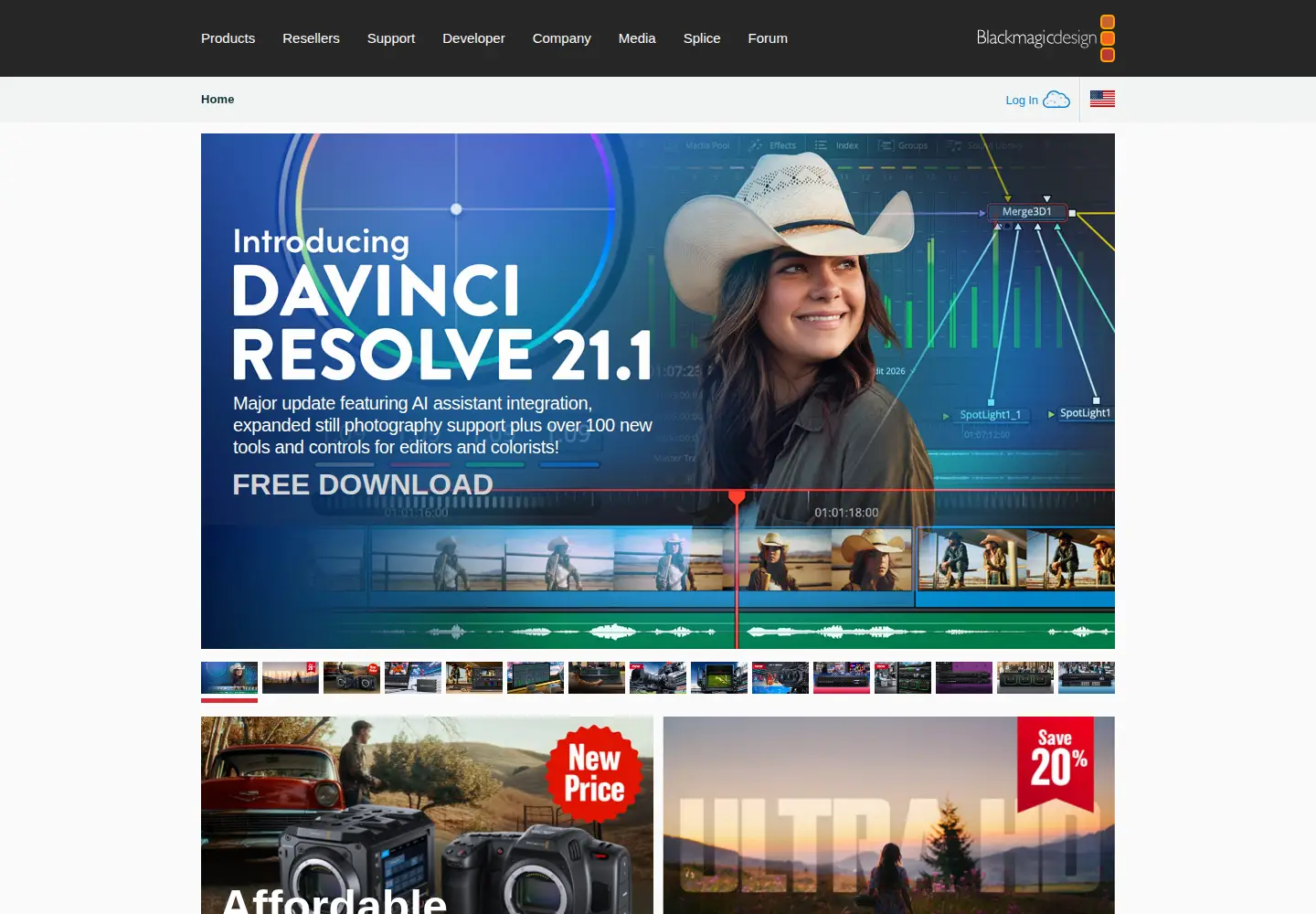Select the purple device carousel thumbnail

click(964, 677)
